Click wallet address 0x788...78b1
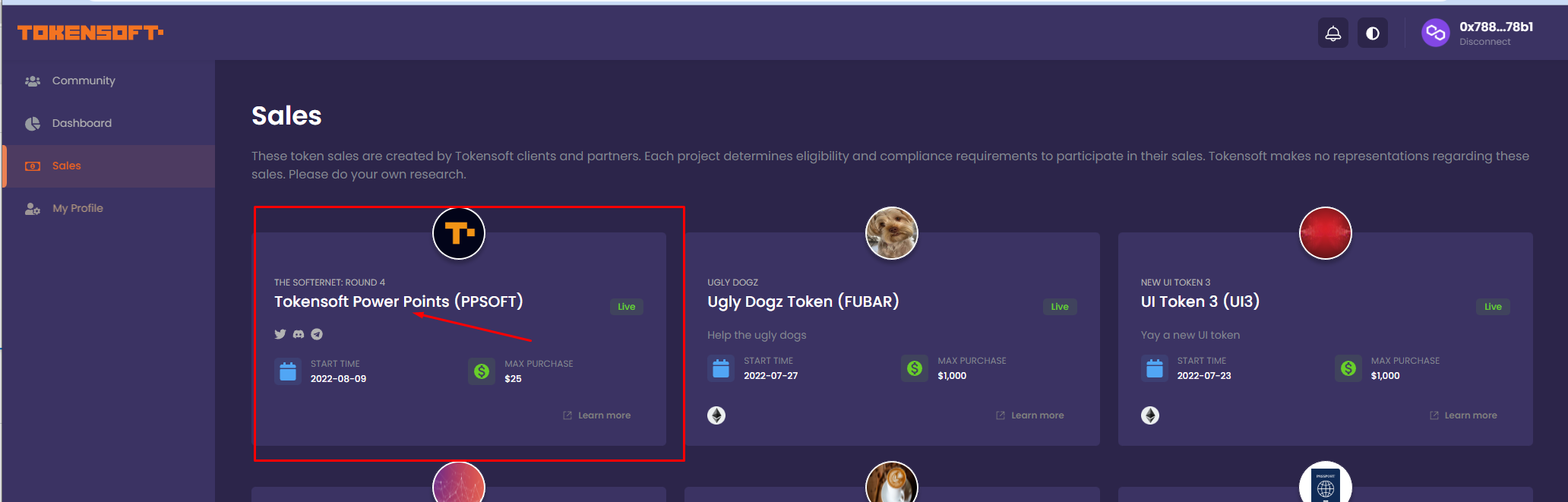Screen dimensions: 1568x502 pyautogui.click(x=1496, y=27)
